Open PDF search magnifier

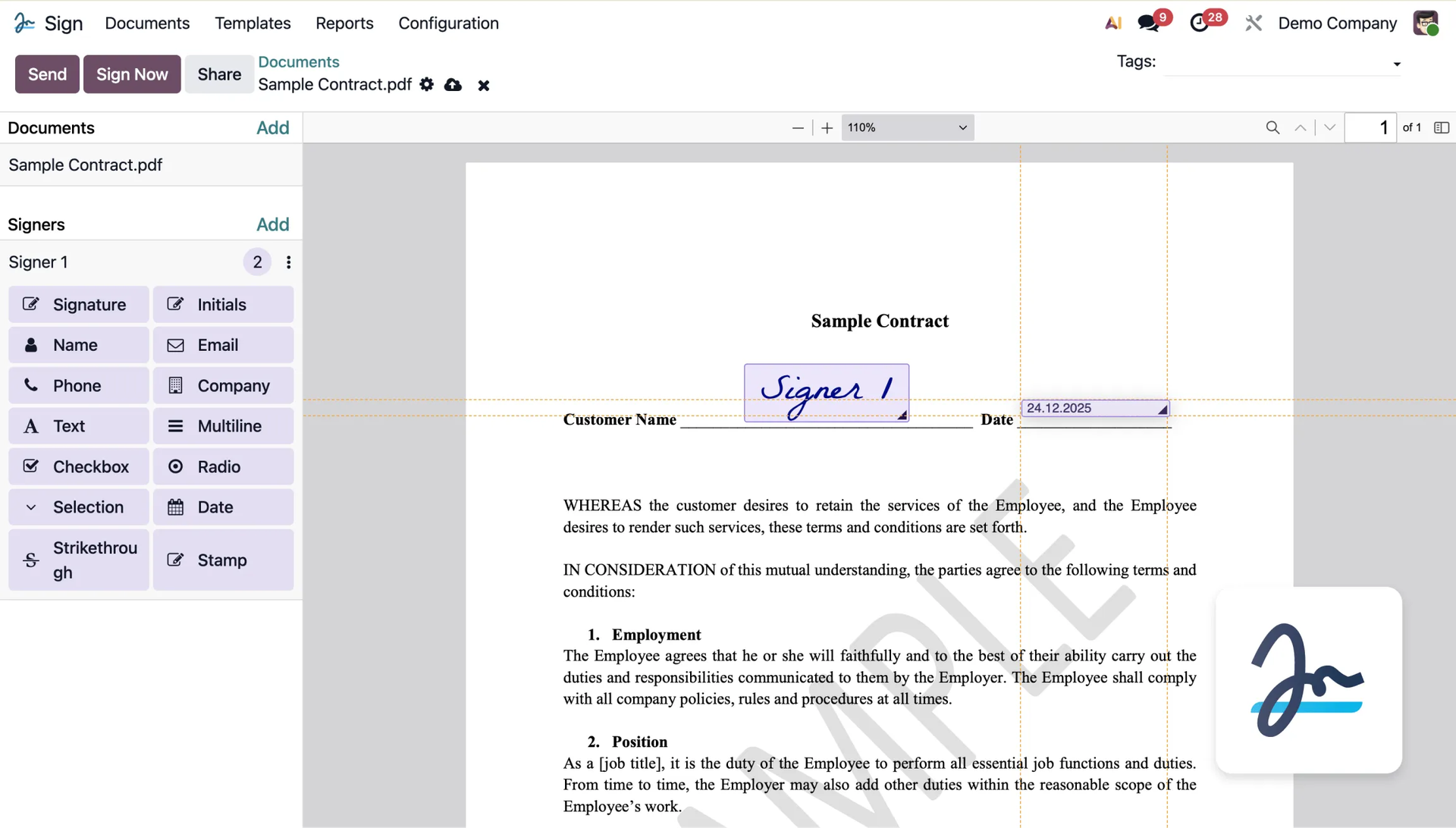coord(1273,128)
